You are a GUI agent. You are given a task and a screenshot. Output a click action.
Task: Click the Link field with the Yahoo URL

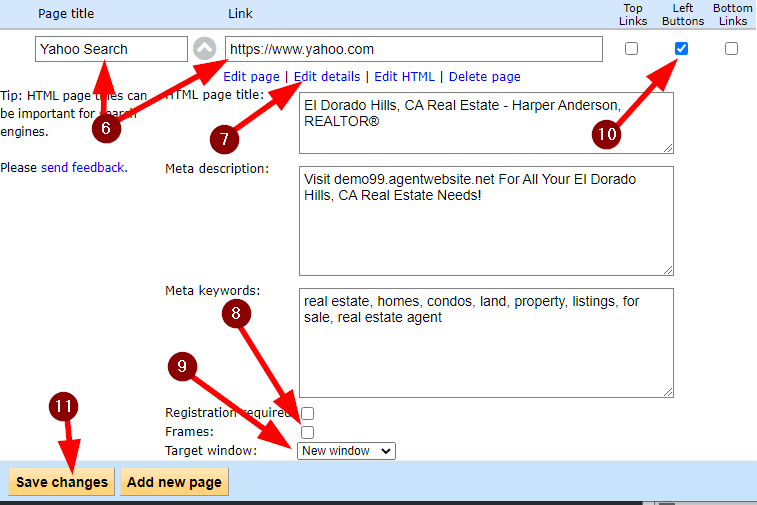(x=413, y=49)
